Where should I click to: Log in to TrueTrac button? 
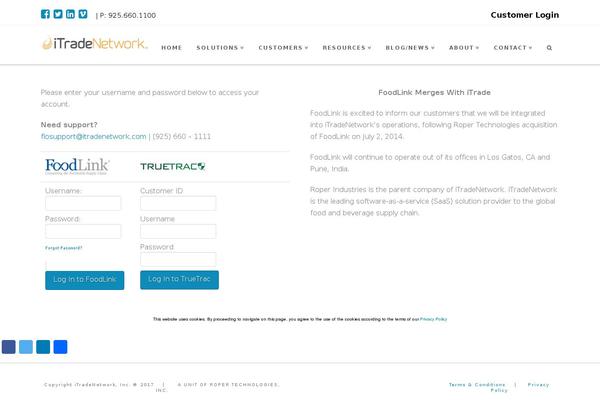pyautogui.click(x=179, y=280)
